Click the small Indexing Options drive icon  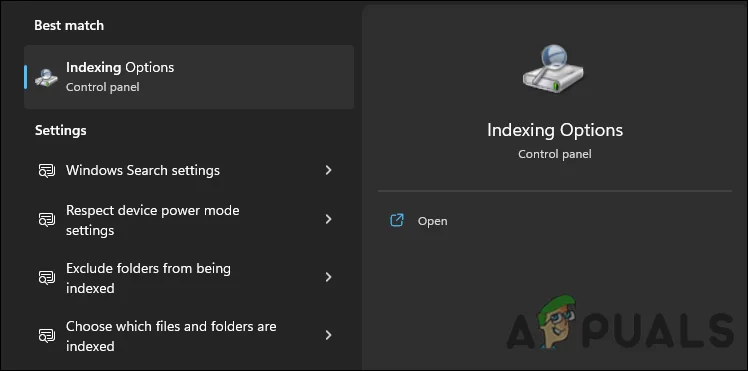point(46,78)
